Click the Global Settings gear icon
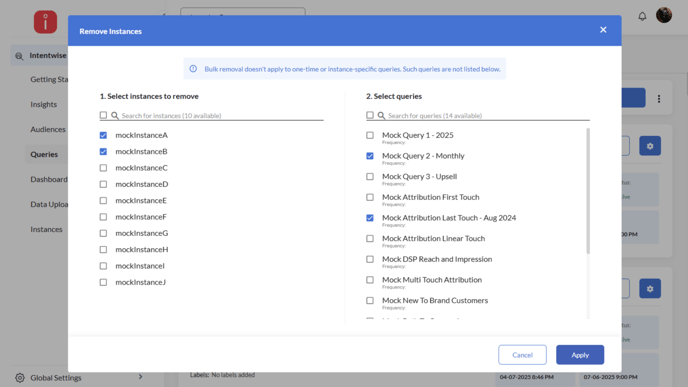This screenshot has height=387, width=688. (x=20, y=377)
